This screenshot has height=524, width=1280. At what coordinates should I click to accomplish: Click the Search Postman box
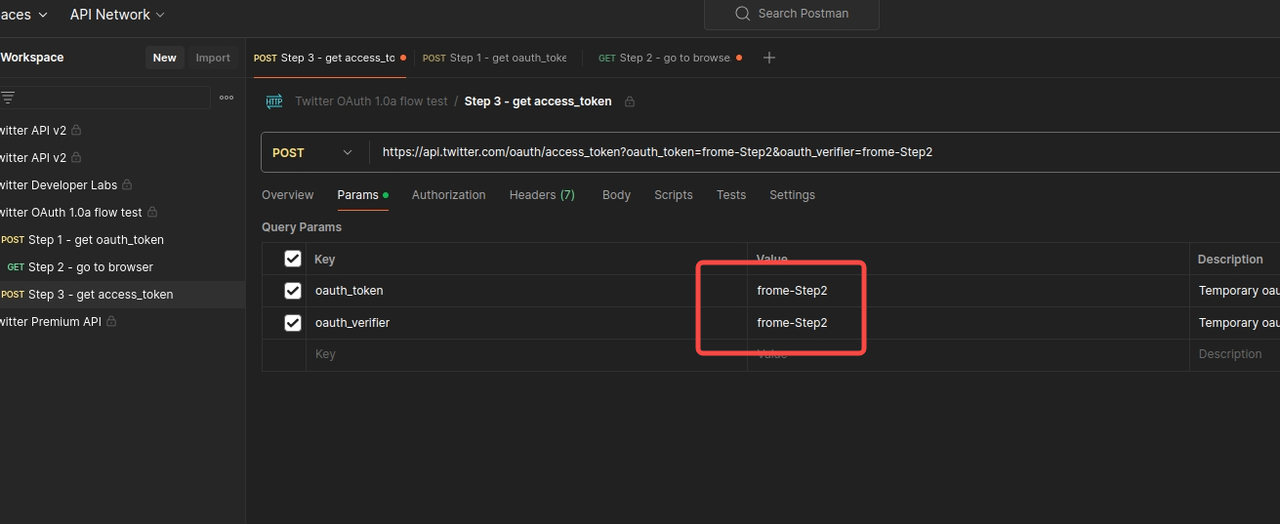pyautogui.click(x=791, y=14)
